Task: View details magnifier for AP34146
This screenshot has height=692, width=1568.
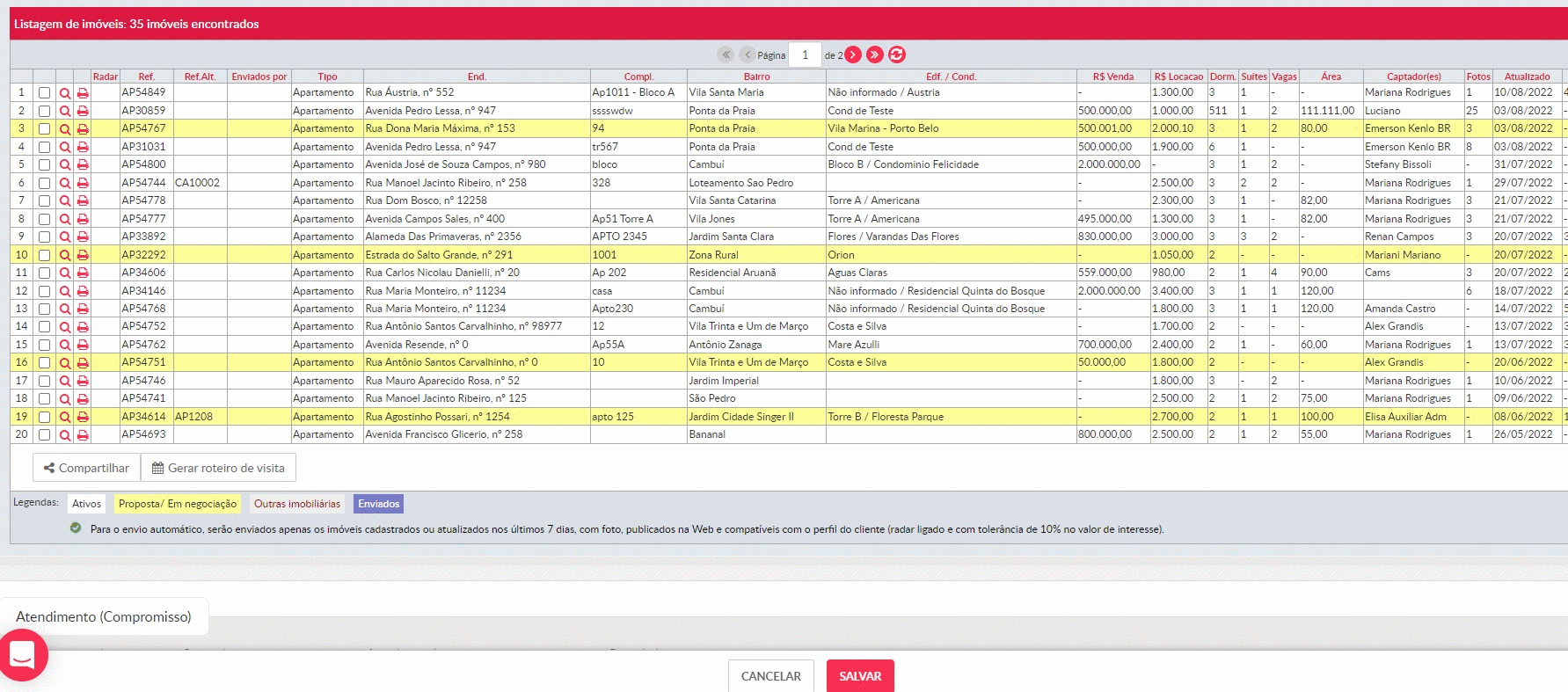Action: click(x=65, y=291)
